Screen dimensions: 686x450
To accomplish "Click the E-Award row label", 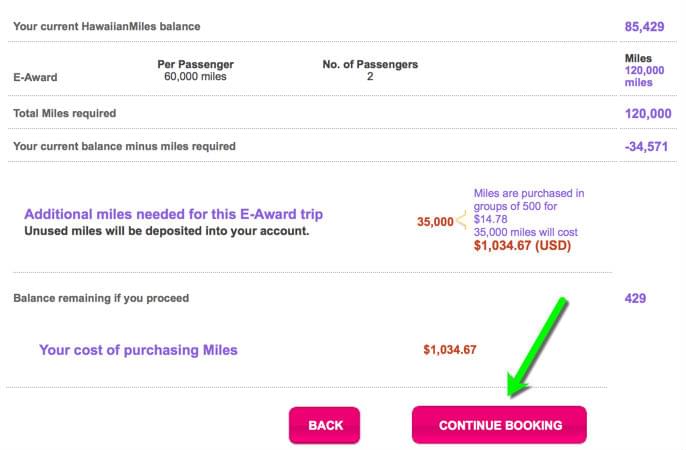I will tap(35, 77).
